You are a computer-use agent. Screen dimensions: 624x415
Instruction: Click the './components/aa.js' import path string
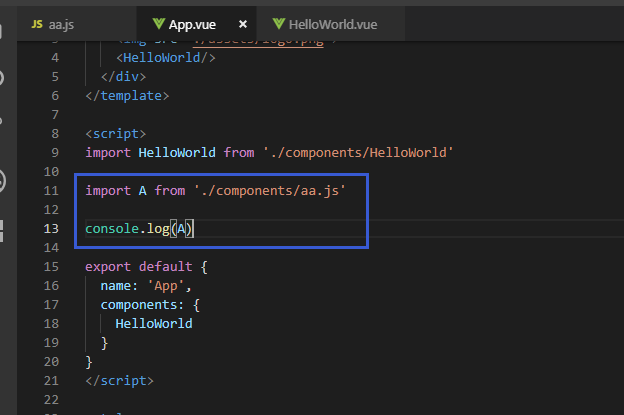click(270, 191)
